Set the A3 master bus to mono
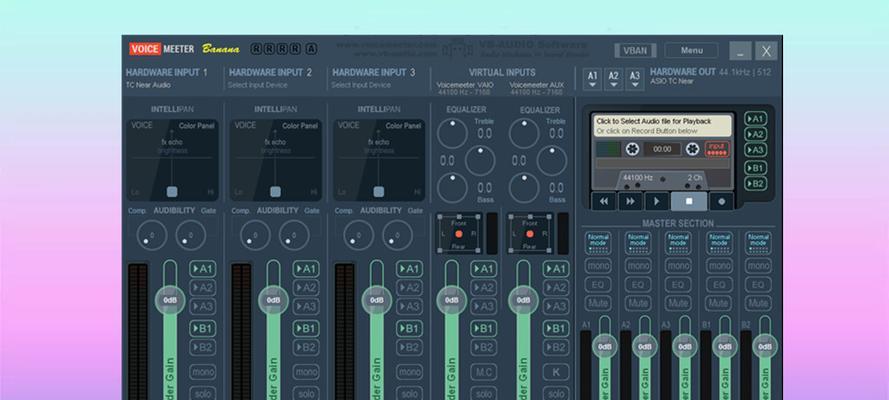 (678, 266)
